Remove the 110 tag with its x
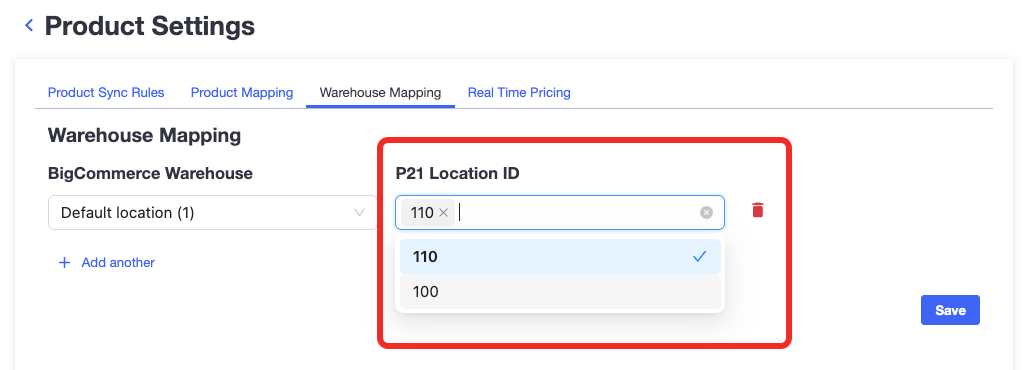Viewport: 1032px width, 370px height. (x=443, y=213)
